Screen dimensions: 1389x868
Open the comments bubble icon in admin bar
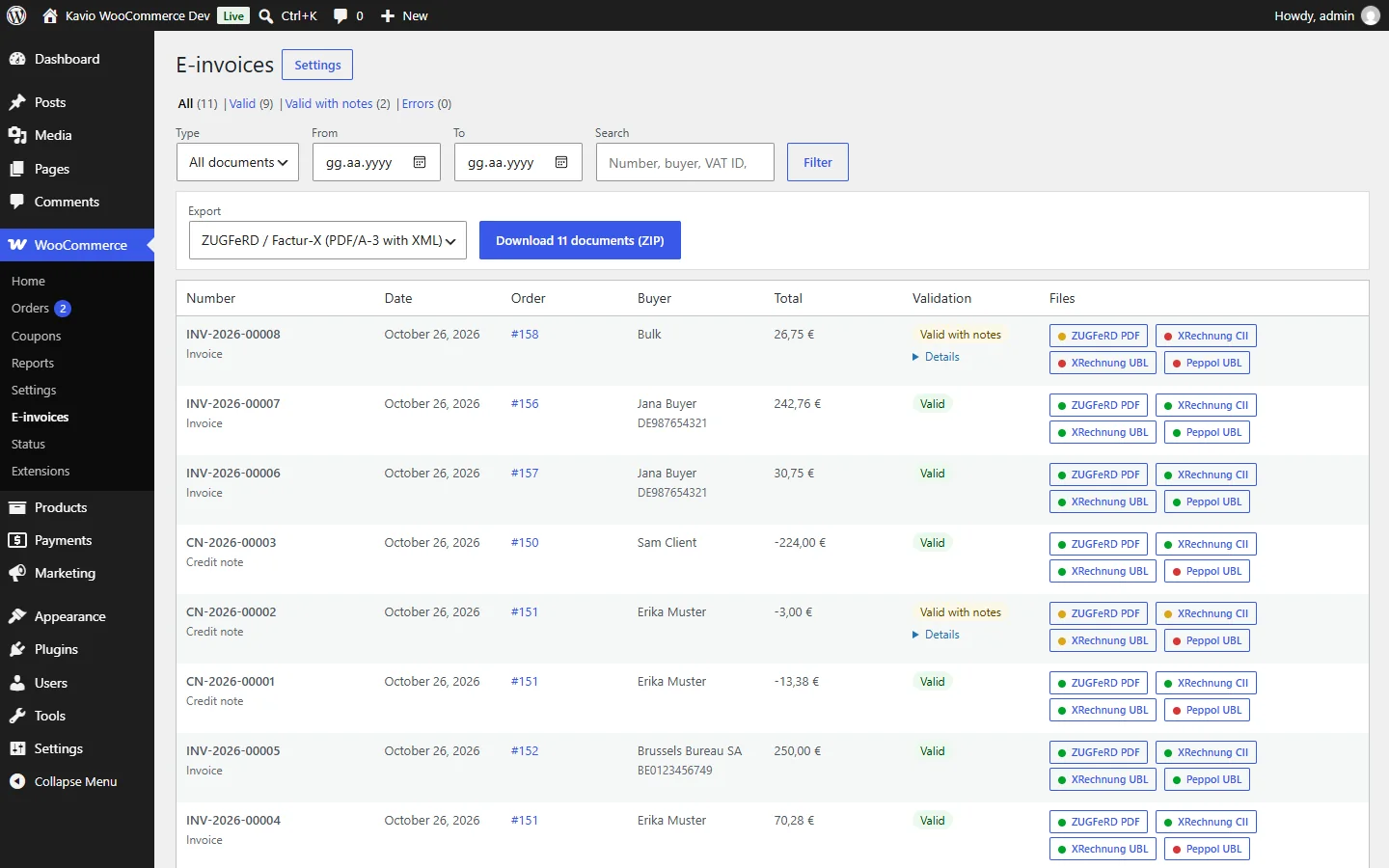click(x=340, y=15)
